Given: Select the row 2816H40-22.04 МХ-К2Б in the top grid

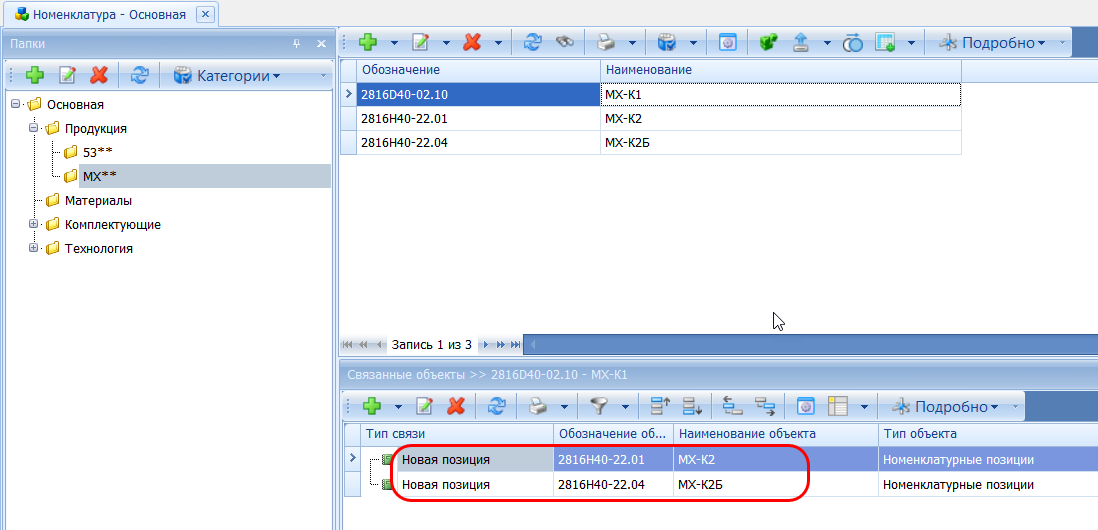Looking at the screenshot, I should [480, 142].
